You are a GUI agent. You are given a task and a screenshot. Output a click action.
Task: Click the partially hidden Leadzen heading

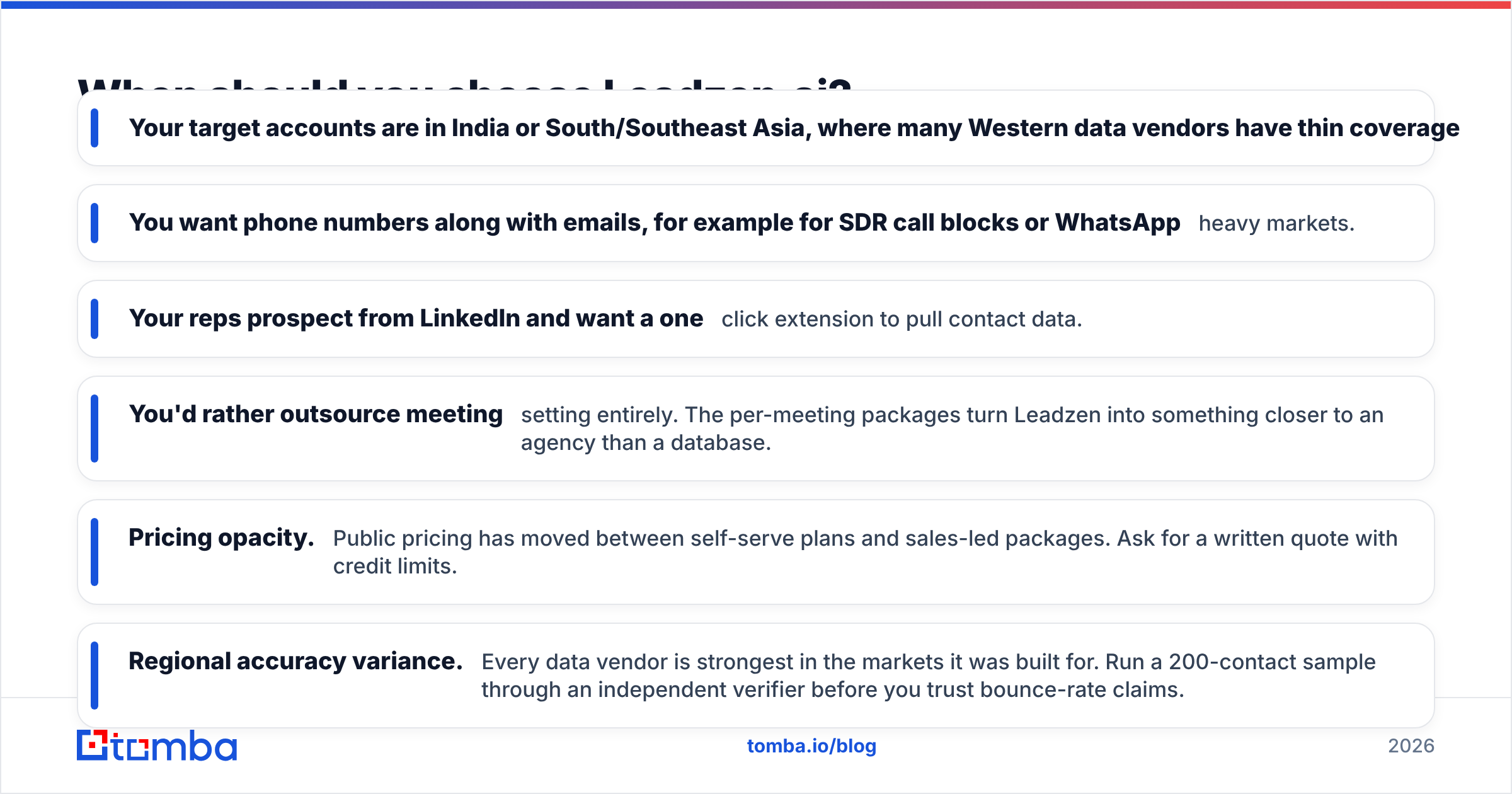tap(465, 84)
